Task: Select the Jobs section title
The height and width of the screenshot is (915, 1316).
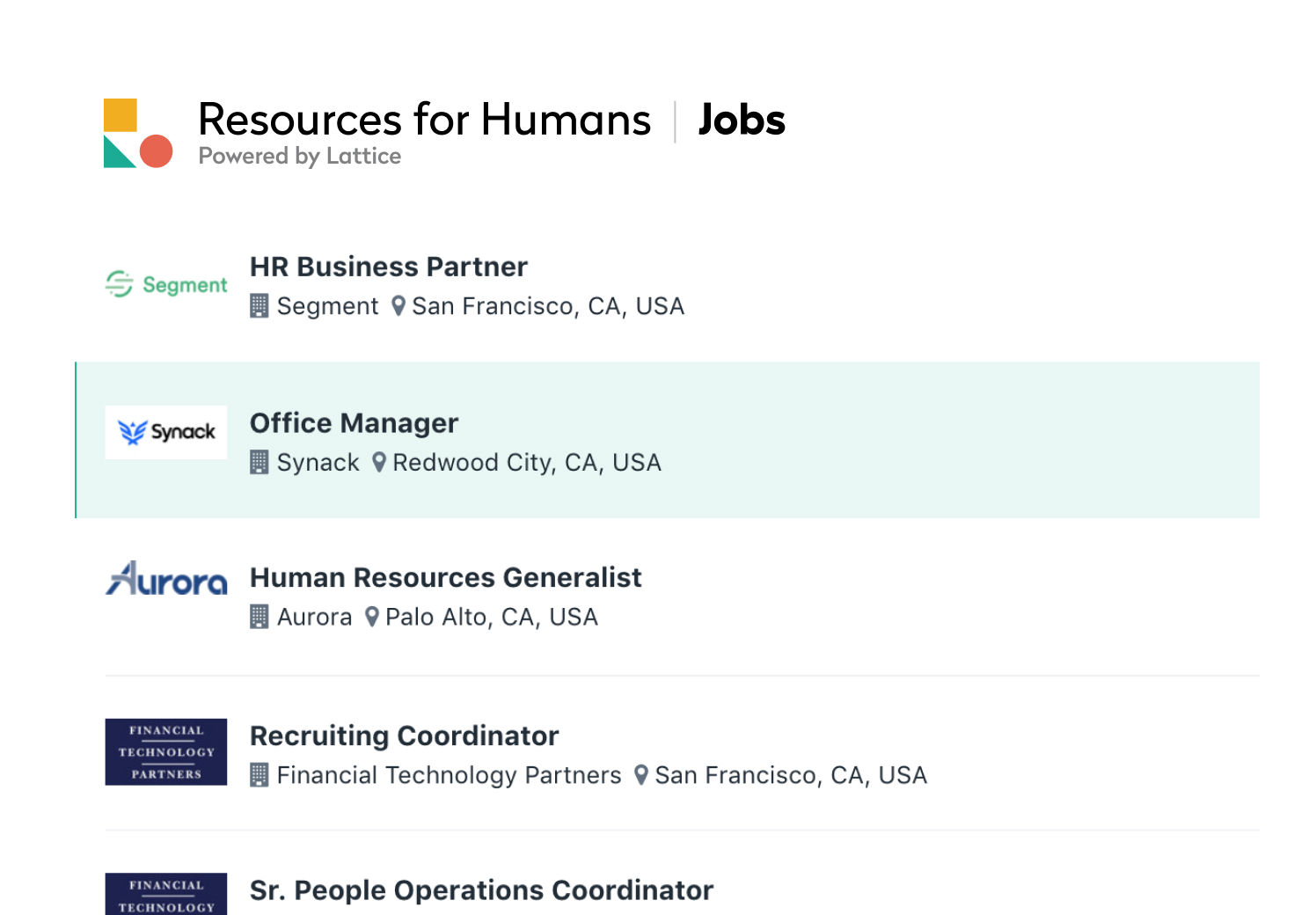Action: click(x=742, y=120)
